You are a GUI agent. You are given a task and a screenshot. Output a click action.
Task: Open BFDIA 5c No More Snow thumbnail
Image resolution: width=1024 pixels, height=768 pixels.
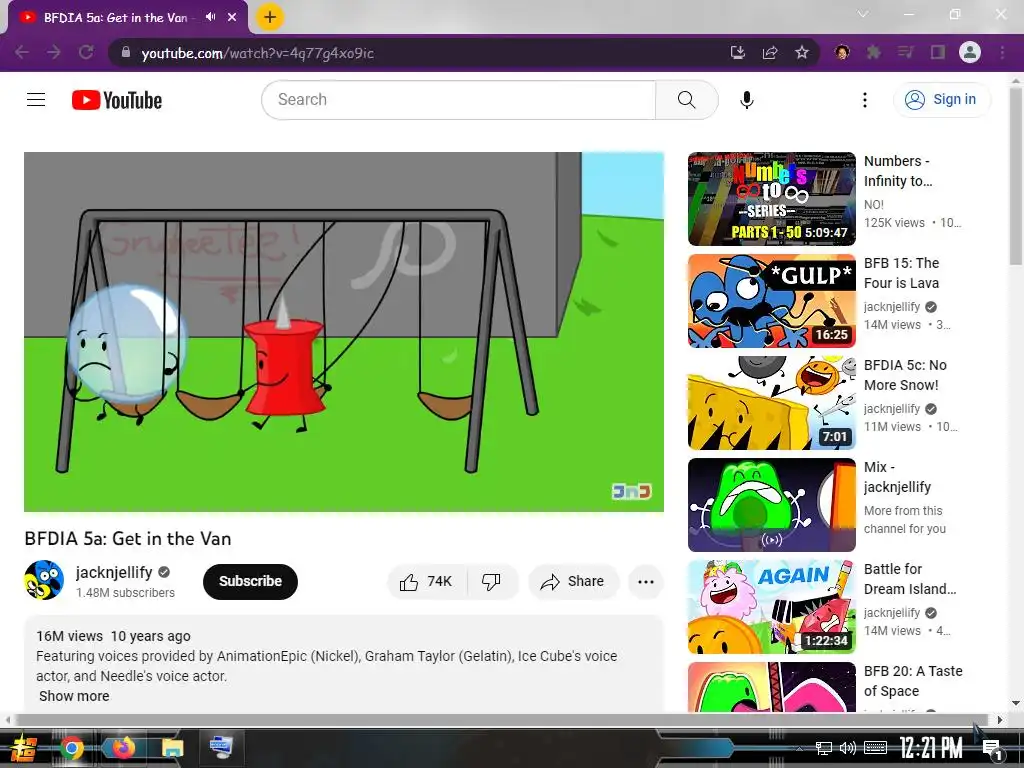[771, 403]
